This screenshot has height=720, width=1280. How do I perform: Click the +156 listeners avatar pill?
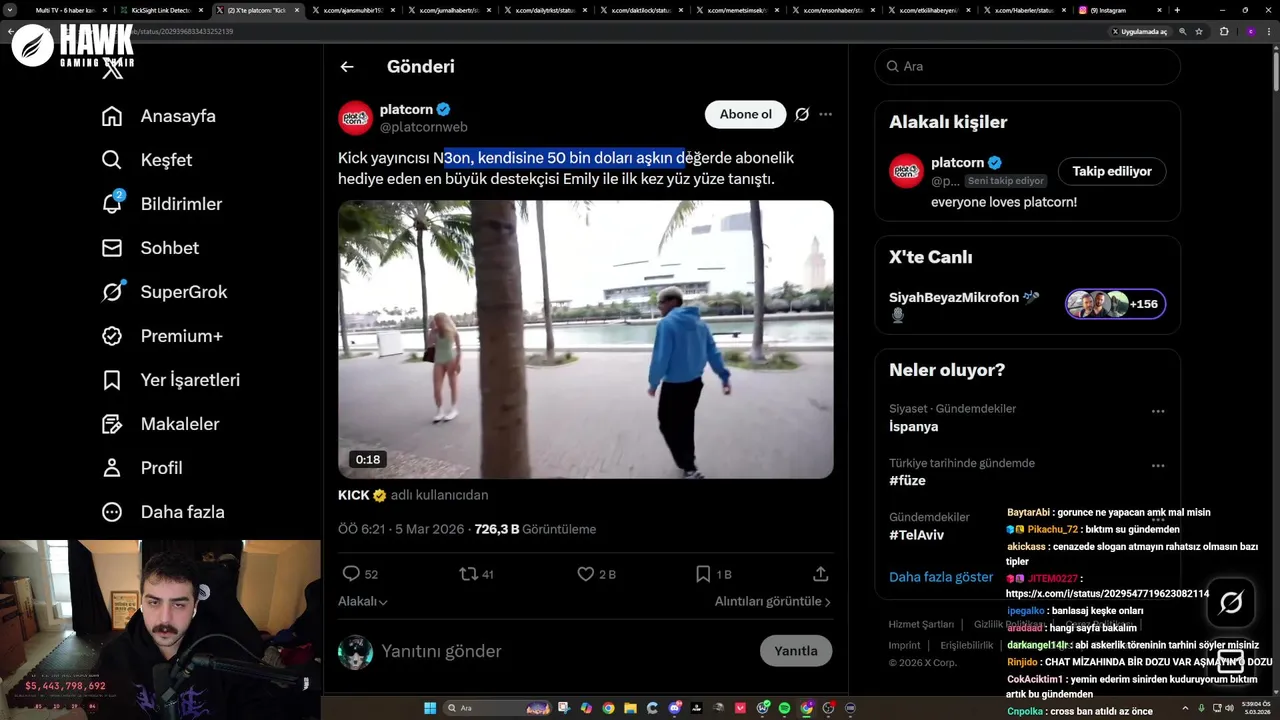[x=1115, y=304]
